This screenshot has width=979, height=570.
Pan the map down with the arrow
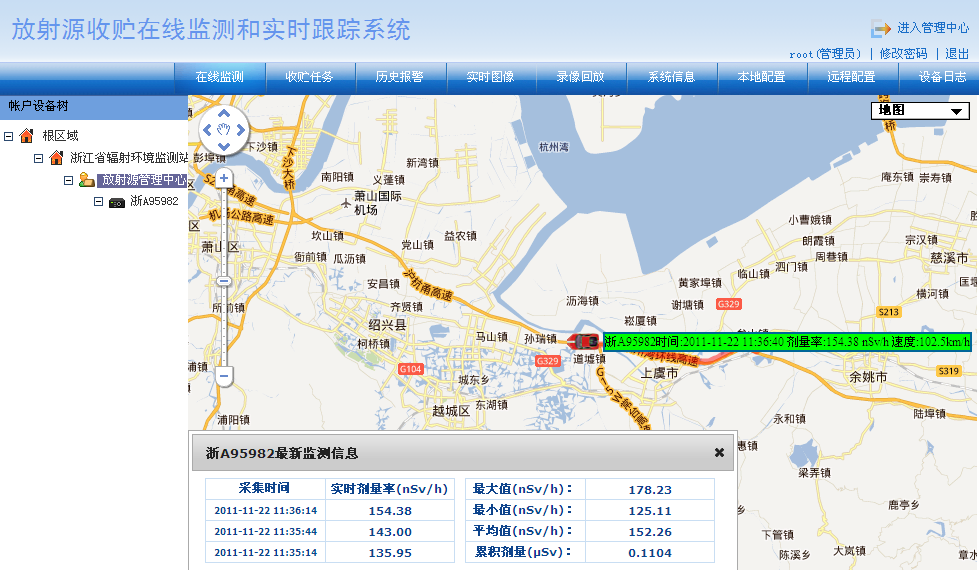[224, 146]
